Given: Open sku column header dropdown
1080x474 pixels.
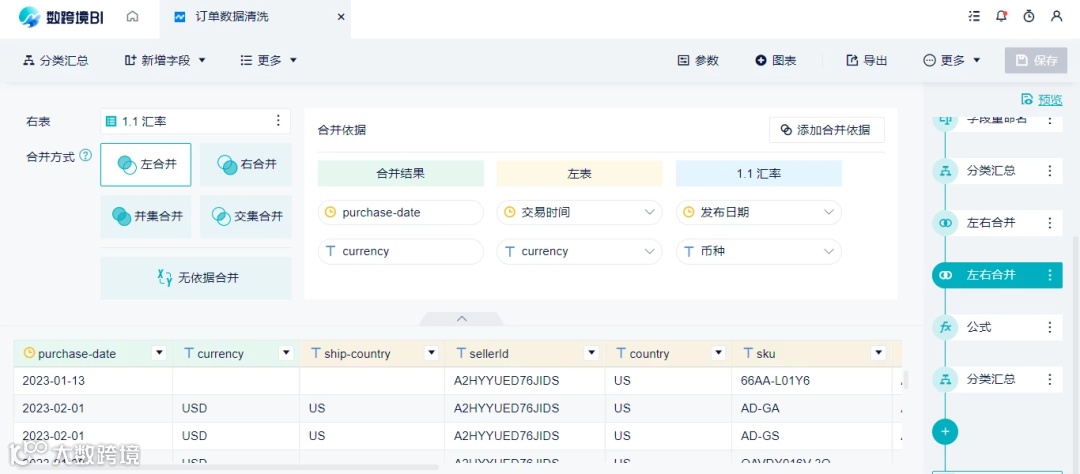Looking at the screenshot, I should point(878,353).
